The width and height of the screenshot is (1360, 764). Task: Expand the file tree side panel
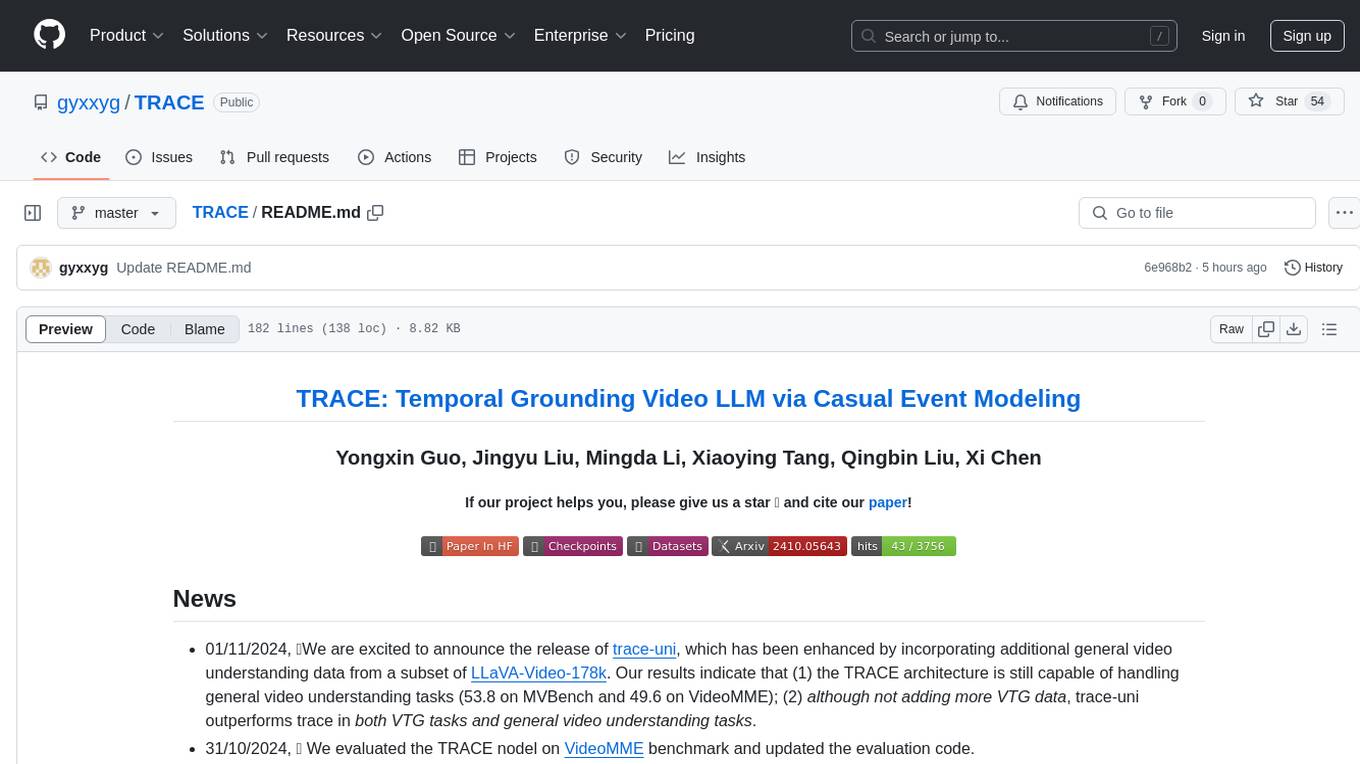pos(33,213)
